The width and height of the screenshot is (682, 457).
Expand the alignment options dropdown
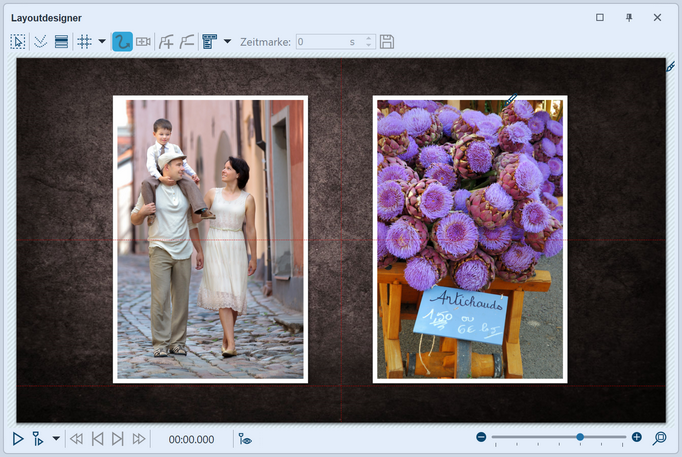[x=227, y=42]
